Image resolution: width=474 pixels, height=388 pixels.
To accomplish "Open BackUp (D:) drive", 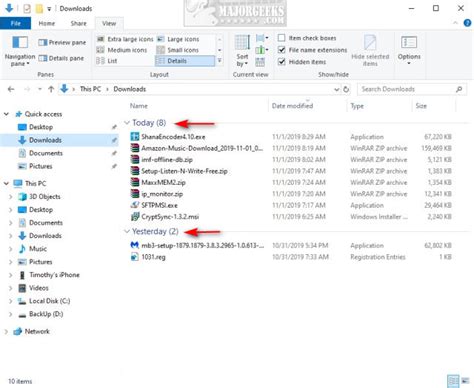I will pos(46,314).
